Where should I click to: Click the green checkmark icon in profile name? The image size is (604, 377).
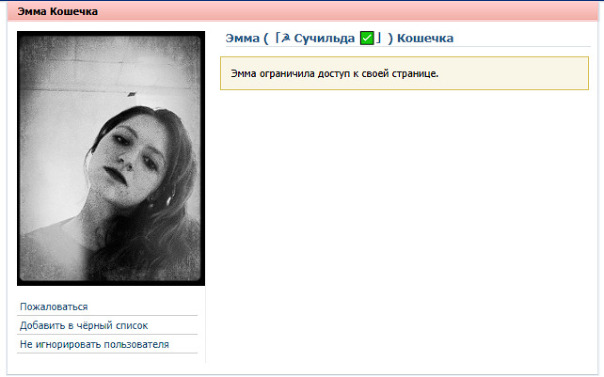(x=367, y=38)
